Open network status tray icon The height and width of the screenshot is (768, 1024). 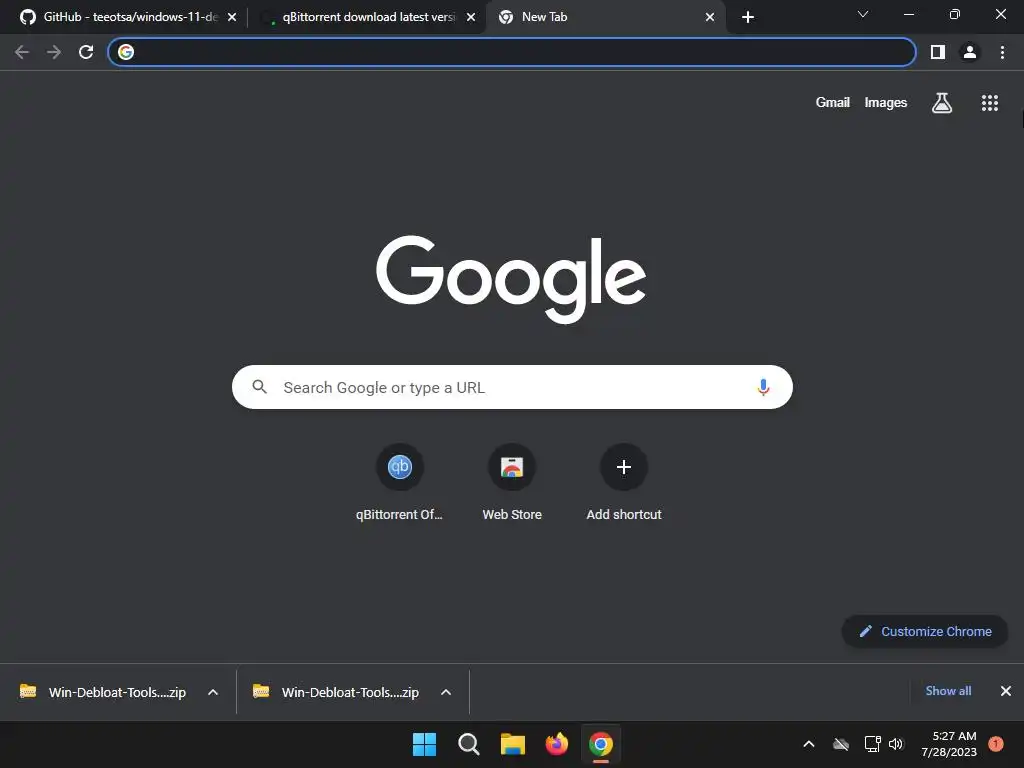[x=872, y=744]
